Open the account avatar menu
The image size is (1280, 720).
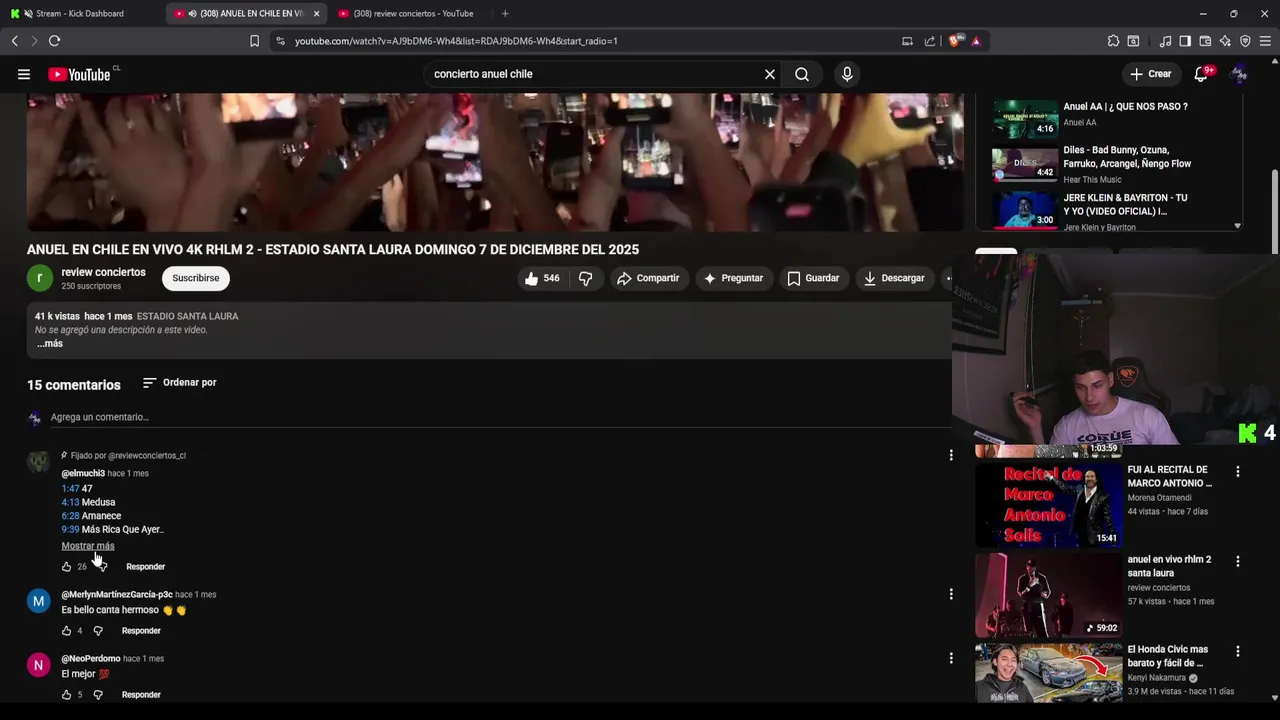(x=1239, y=74)
